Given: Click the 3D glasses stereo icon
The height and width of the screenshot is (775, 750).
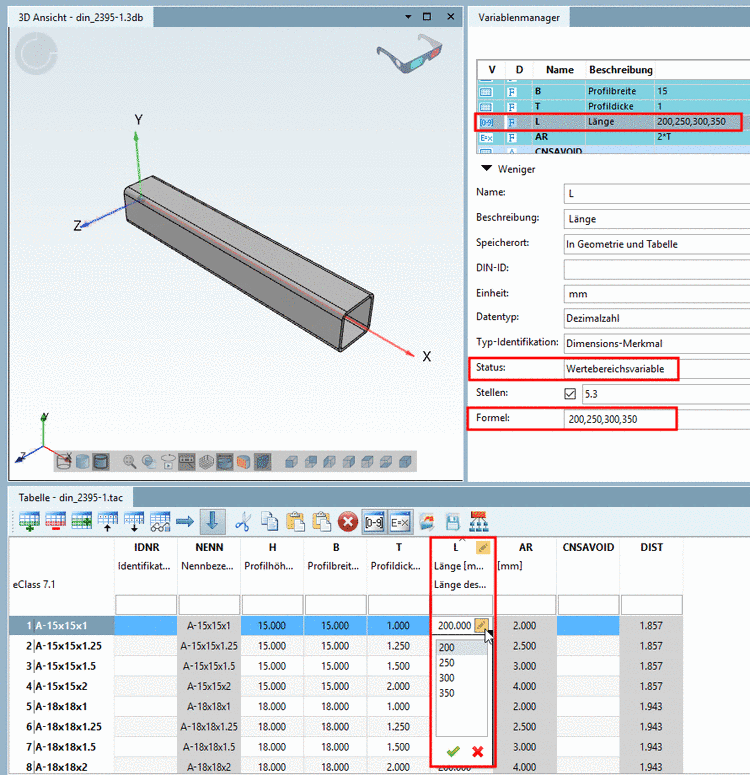Looking at the screenshot, I should [410, 53].
